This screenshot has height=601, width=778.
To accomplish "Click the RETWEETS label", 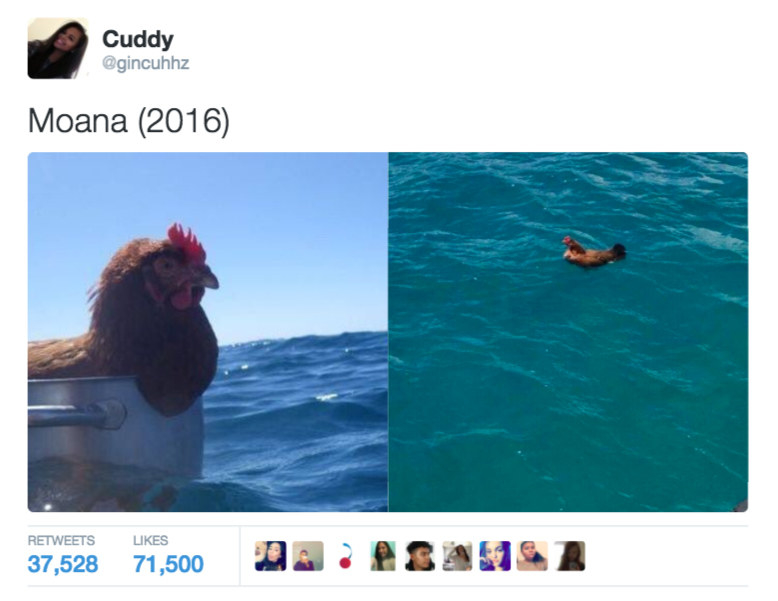I will point(61,540).
